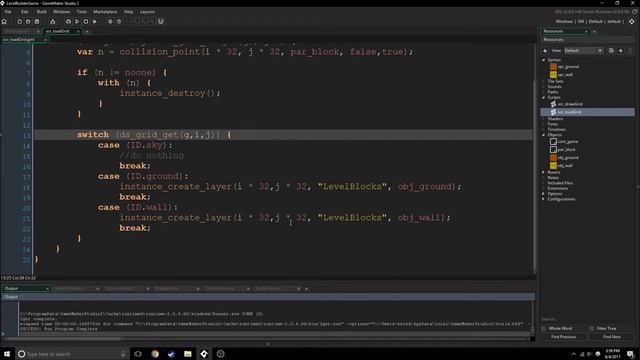The image size is (640, 360).
Task: Click the Zoom reset toolbar icon
Action: click(x=143, y=22)
